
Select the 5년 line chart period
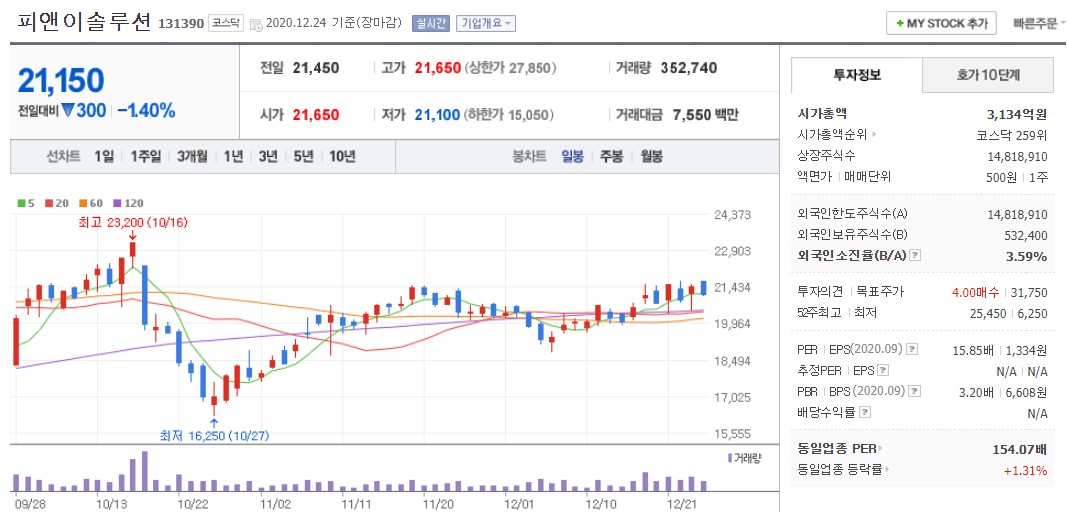click(x=303, y=157)
